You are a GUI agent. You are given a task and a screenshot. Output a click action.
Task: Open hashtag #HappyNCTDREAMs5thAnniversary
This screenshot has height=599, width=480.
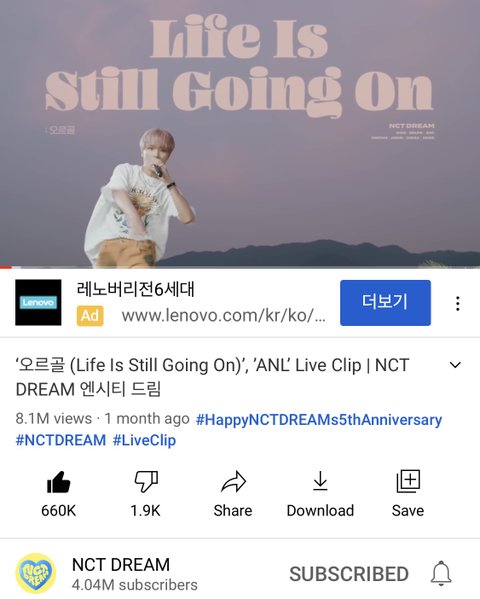(x=319, y=420)
